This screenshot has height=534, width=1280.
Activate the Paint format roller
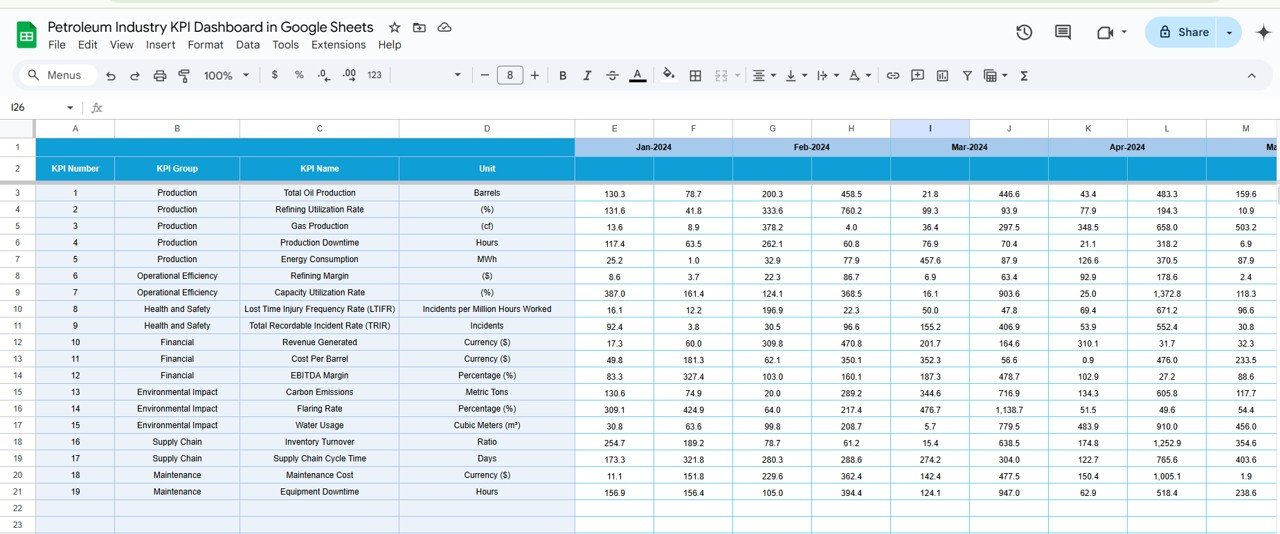click(x=184, y=75)
